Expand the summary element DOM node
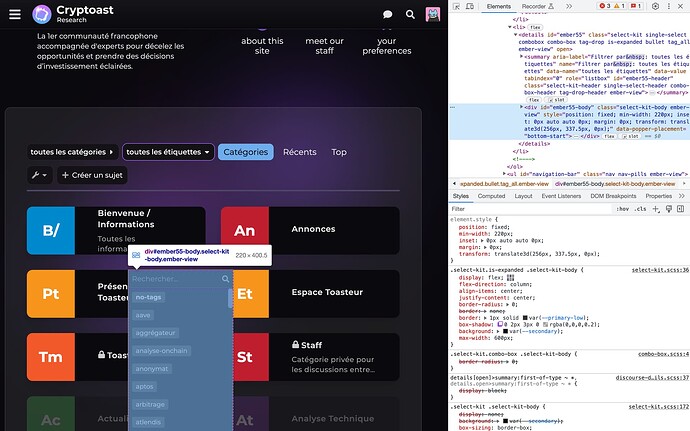690x431 pixels. pyautogui.click(x=521, y=56)
